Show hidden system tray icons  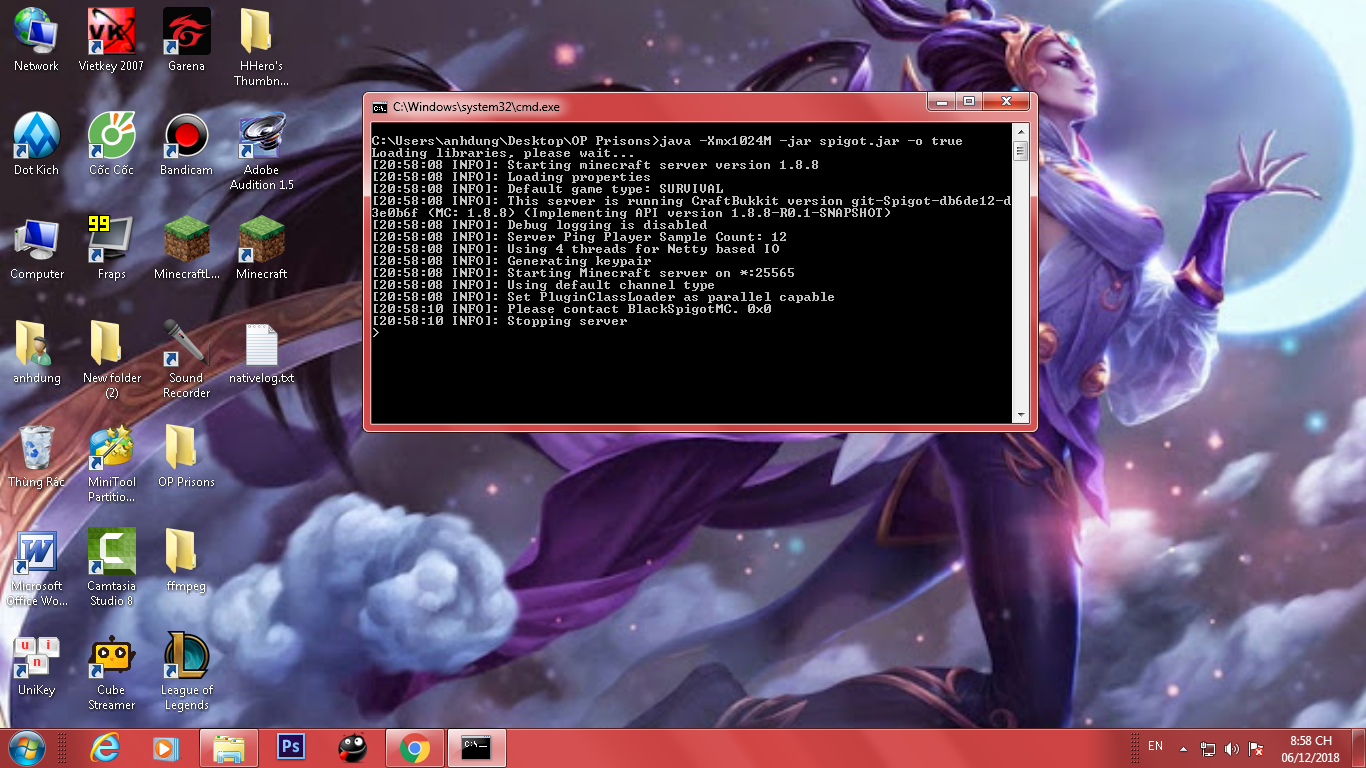1184,748
